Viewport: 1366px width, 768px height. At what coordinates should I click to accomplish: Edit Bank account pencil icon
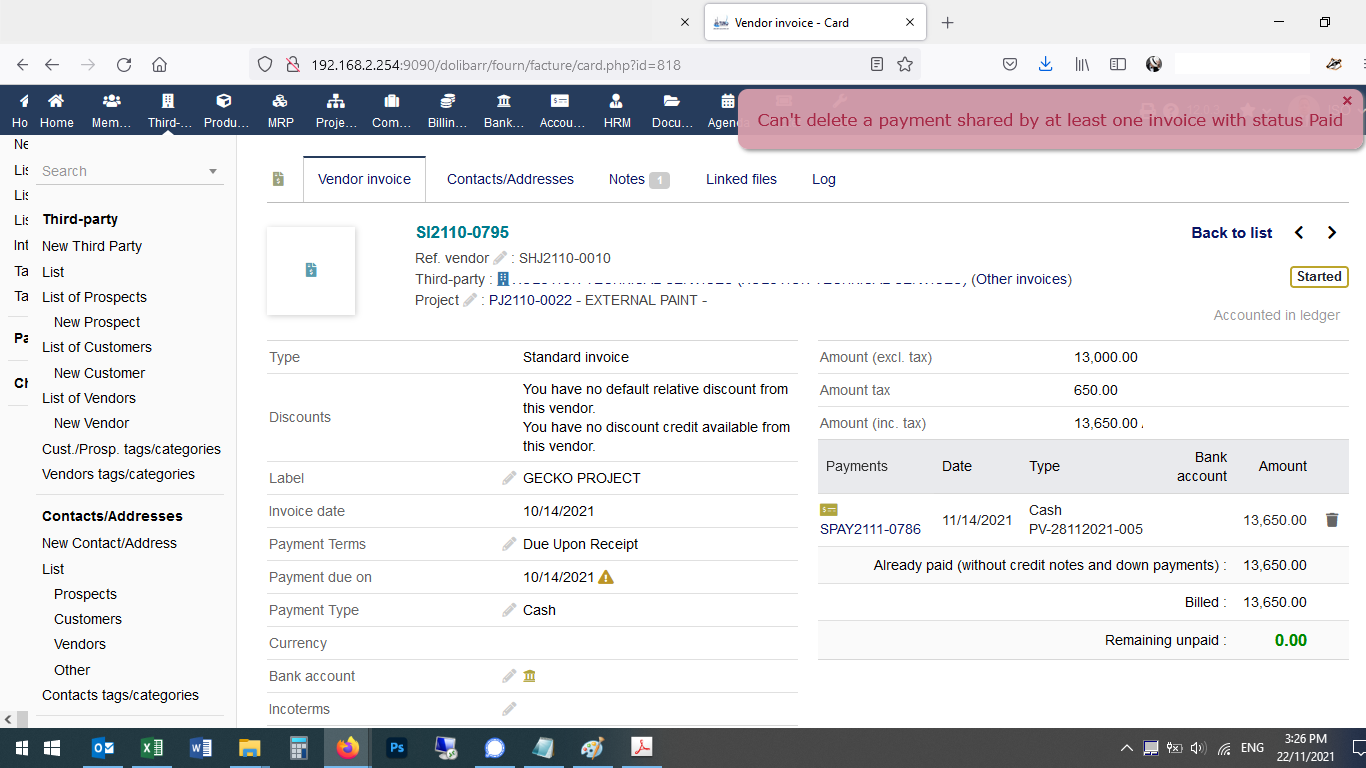pyautogui.click(x=509, y=676)
